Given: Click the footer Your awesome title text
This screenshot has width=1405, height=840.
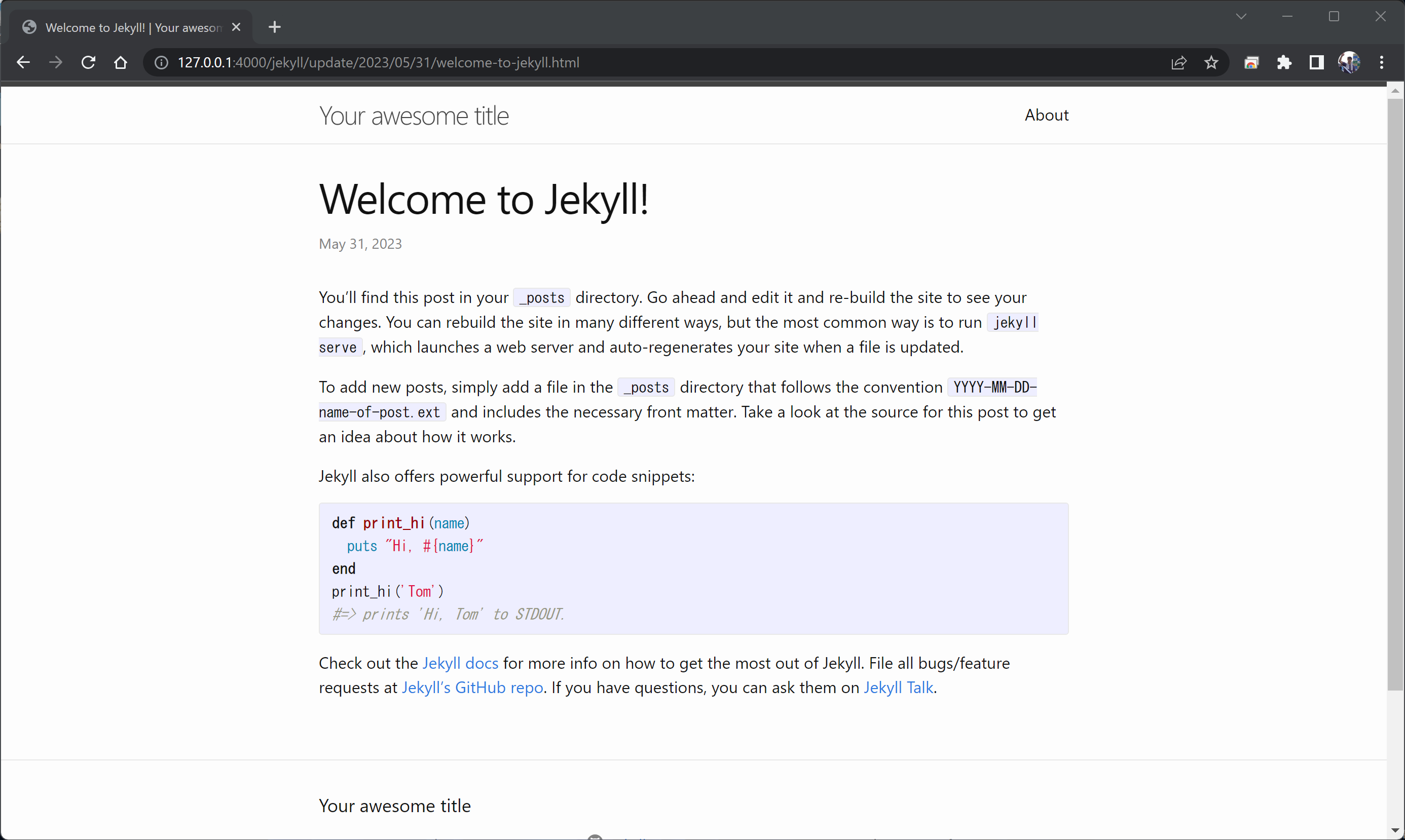Looking at the screenshot, I should coord(395,806).
